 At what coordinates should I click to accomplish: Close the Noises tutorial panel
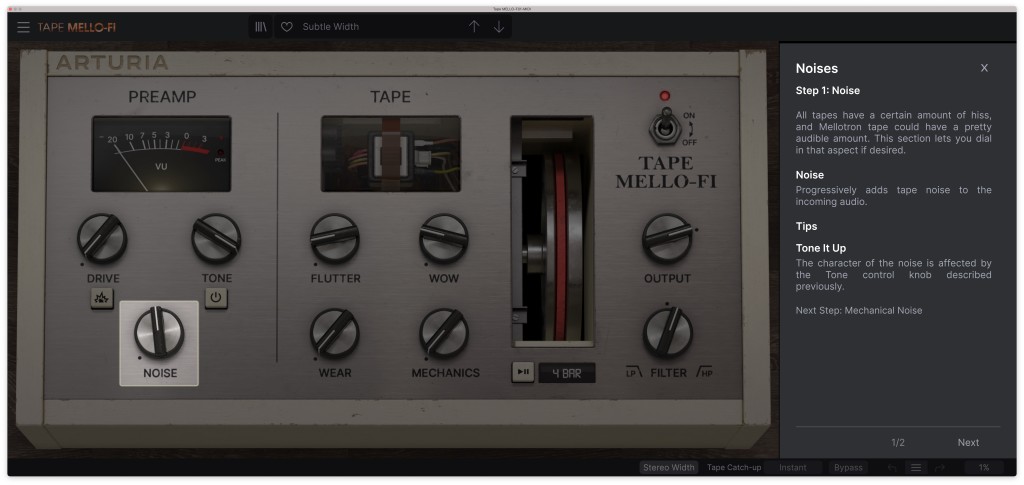984,68
